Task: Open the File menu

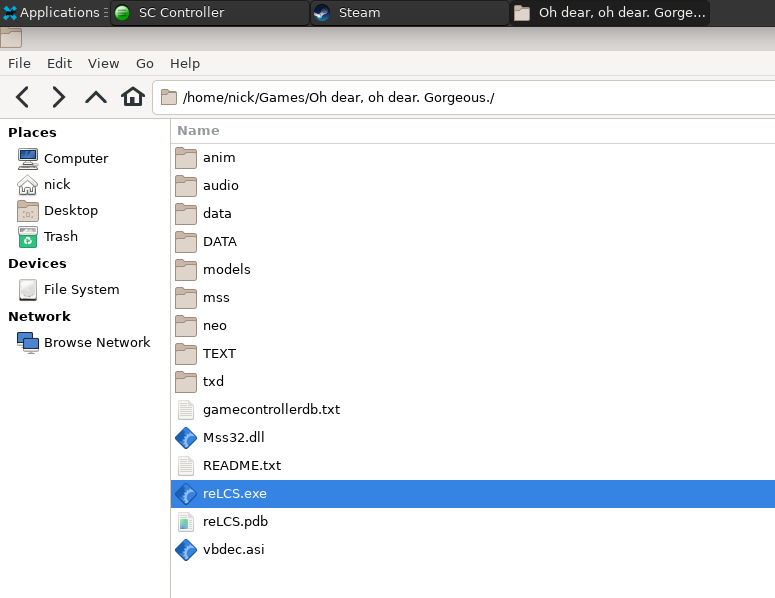Action: tap(19, 63)
